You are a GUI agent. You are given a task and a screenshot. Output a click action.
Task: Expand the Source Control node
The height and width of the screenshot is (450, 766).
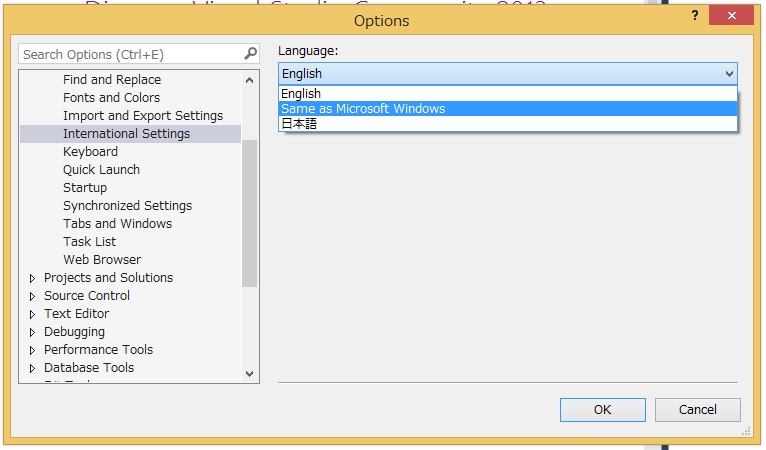(32, 297)
